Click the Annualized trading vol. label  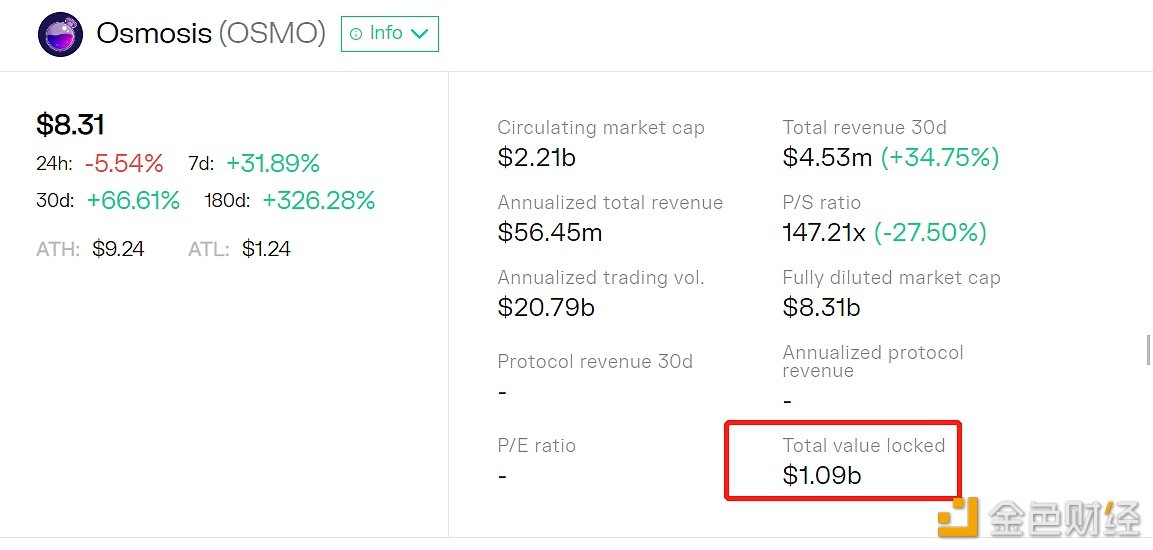coord(601,278)
